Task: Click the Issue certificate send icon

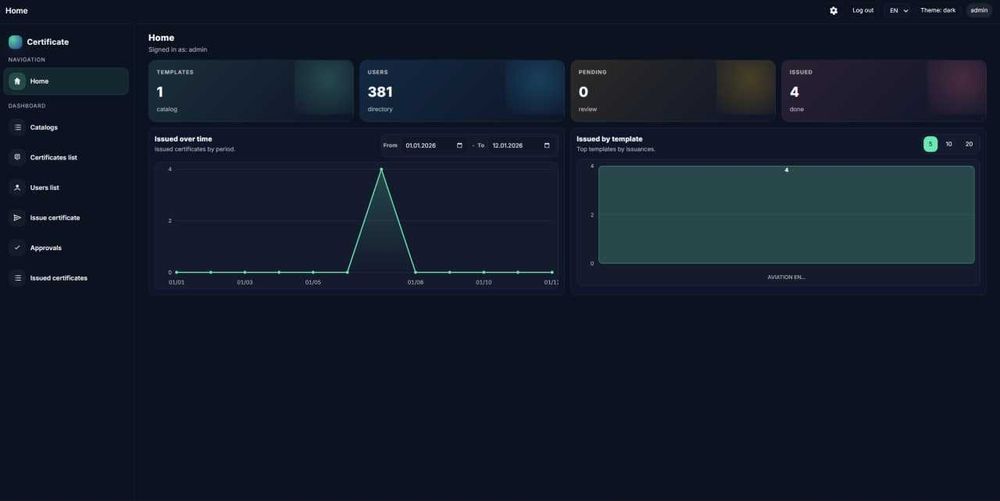Action: click(x=17, y=218)
